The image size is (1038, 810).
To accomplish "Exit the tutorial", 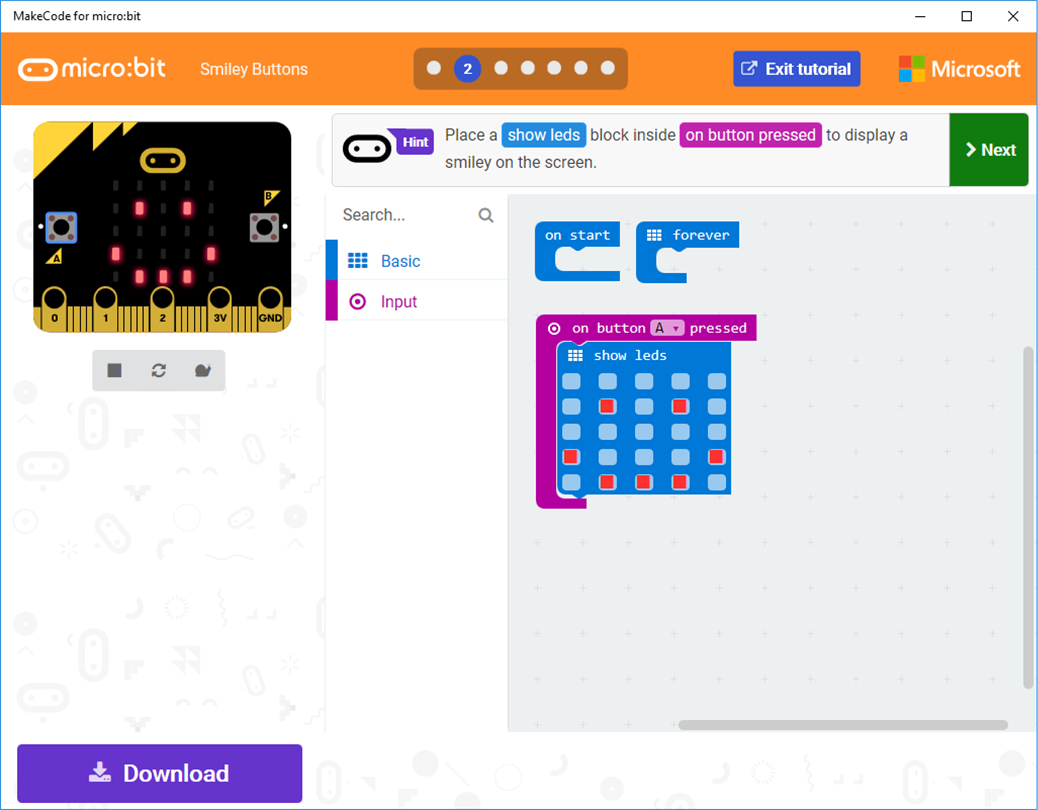I will (796, 69).
